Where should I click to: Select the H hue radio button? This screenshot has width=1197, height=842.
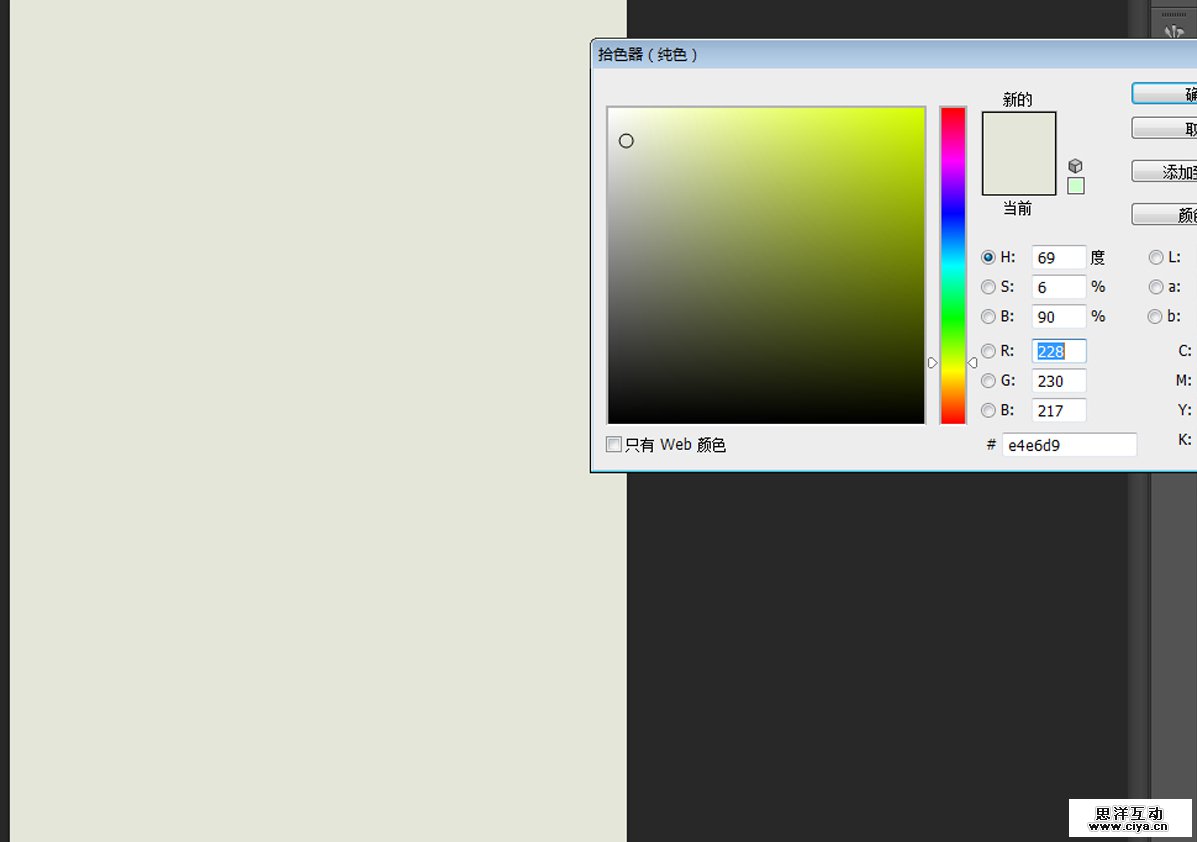coord(988,257)
